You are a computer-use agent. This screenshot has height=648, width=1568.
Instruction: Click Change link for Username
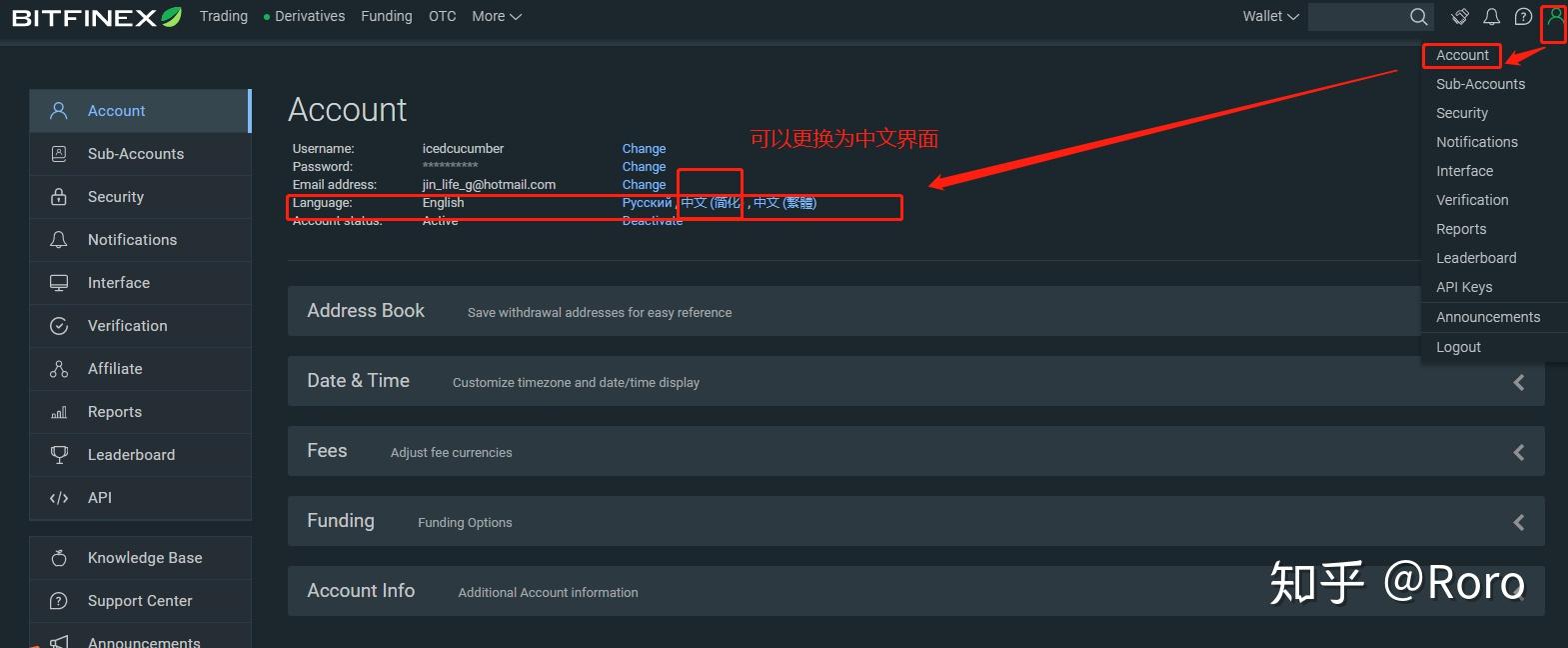644,149
